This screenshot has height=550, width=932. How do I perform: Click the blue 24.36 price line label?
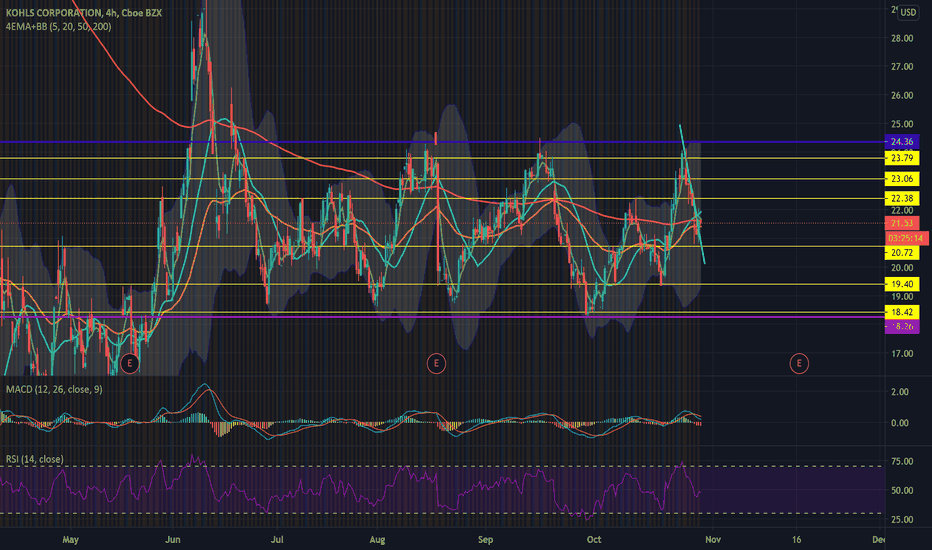(x=902, y=142)
